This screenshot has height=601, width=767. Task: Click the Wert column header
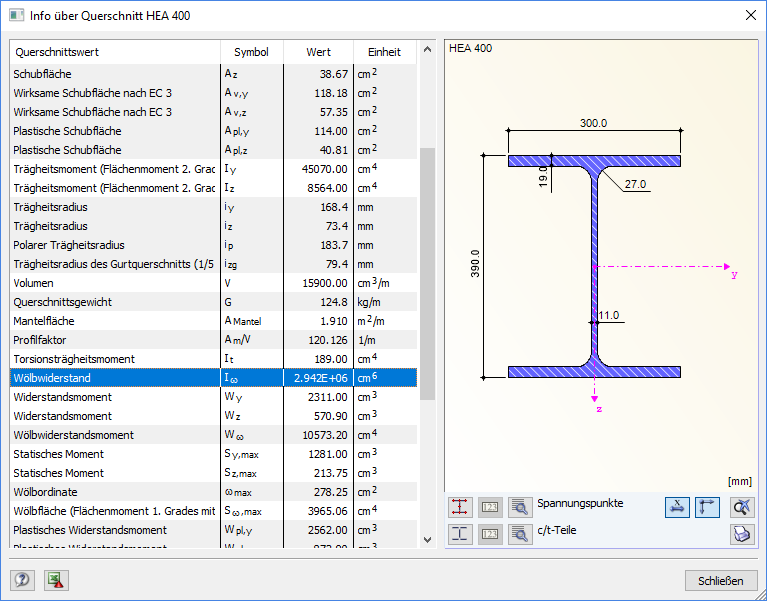pos(318,52)
